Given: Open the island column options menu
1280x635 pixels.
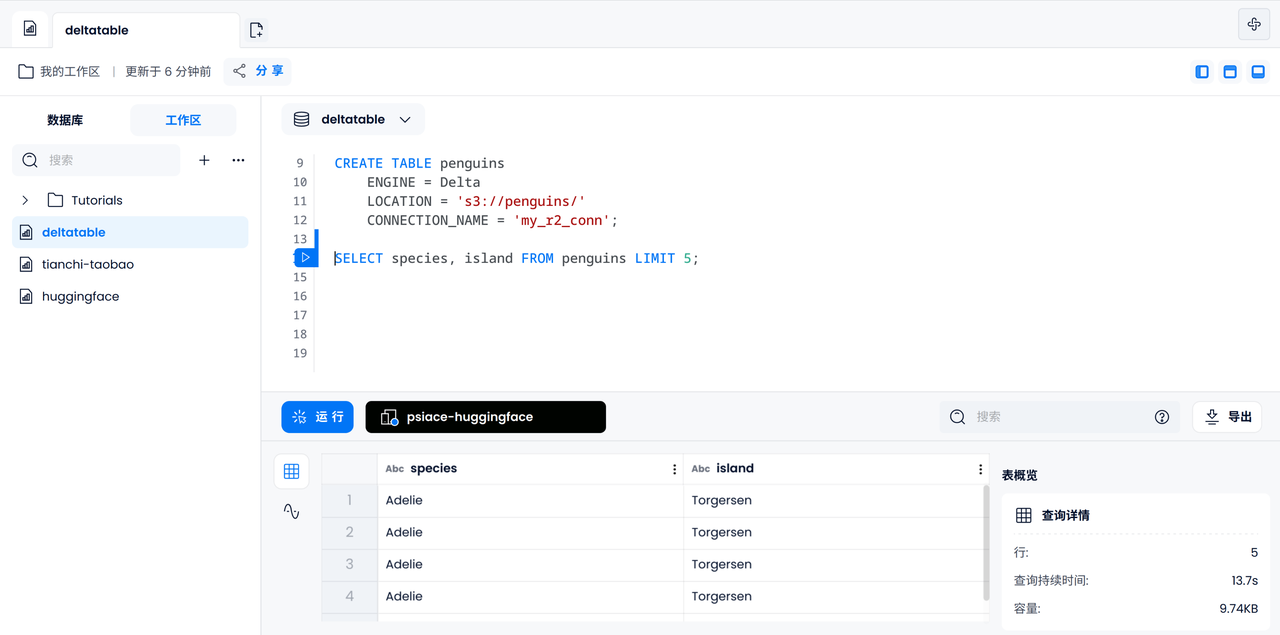Looking at the screenshot, I should tap(980, 469).
